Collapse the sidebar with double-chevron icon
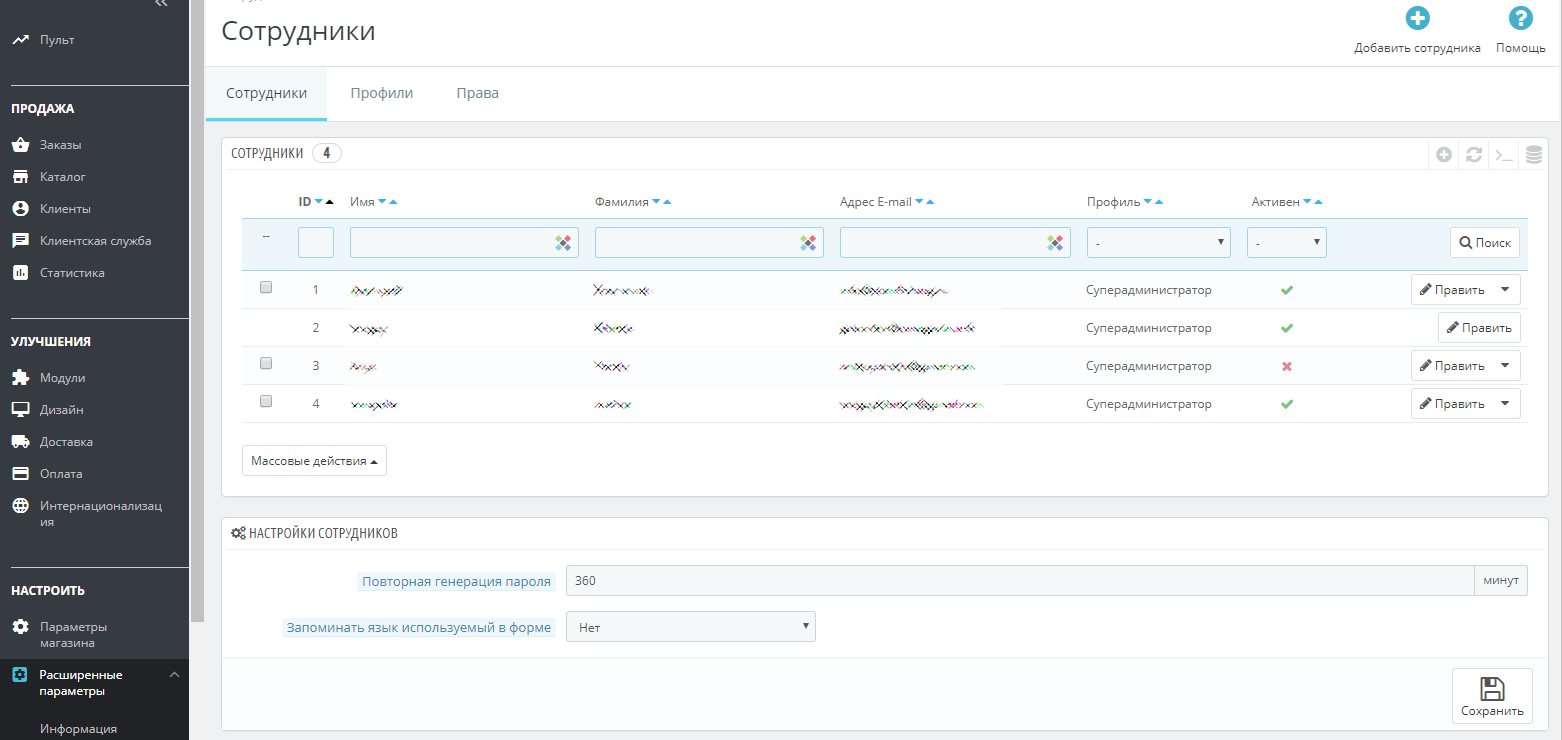The image size is (1562, 740). point(161,4)
